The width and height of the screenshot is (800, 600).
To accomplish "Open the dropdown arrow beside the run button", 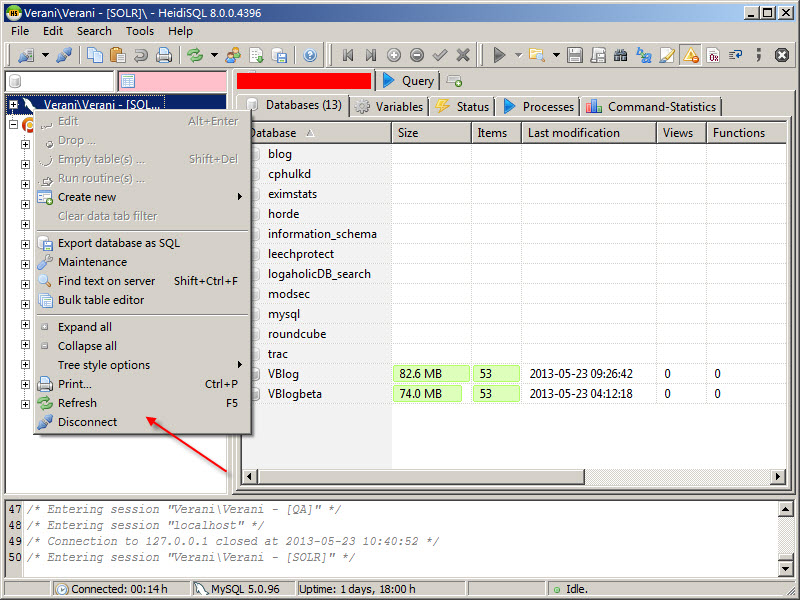I will [517, 55].
